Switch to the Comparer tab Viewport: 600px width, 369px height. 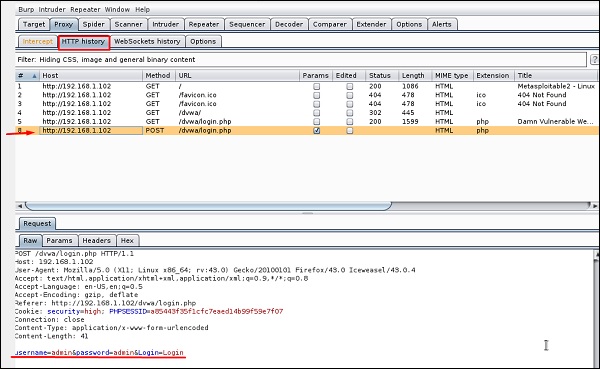click(329, 24)
